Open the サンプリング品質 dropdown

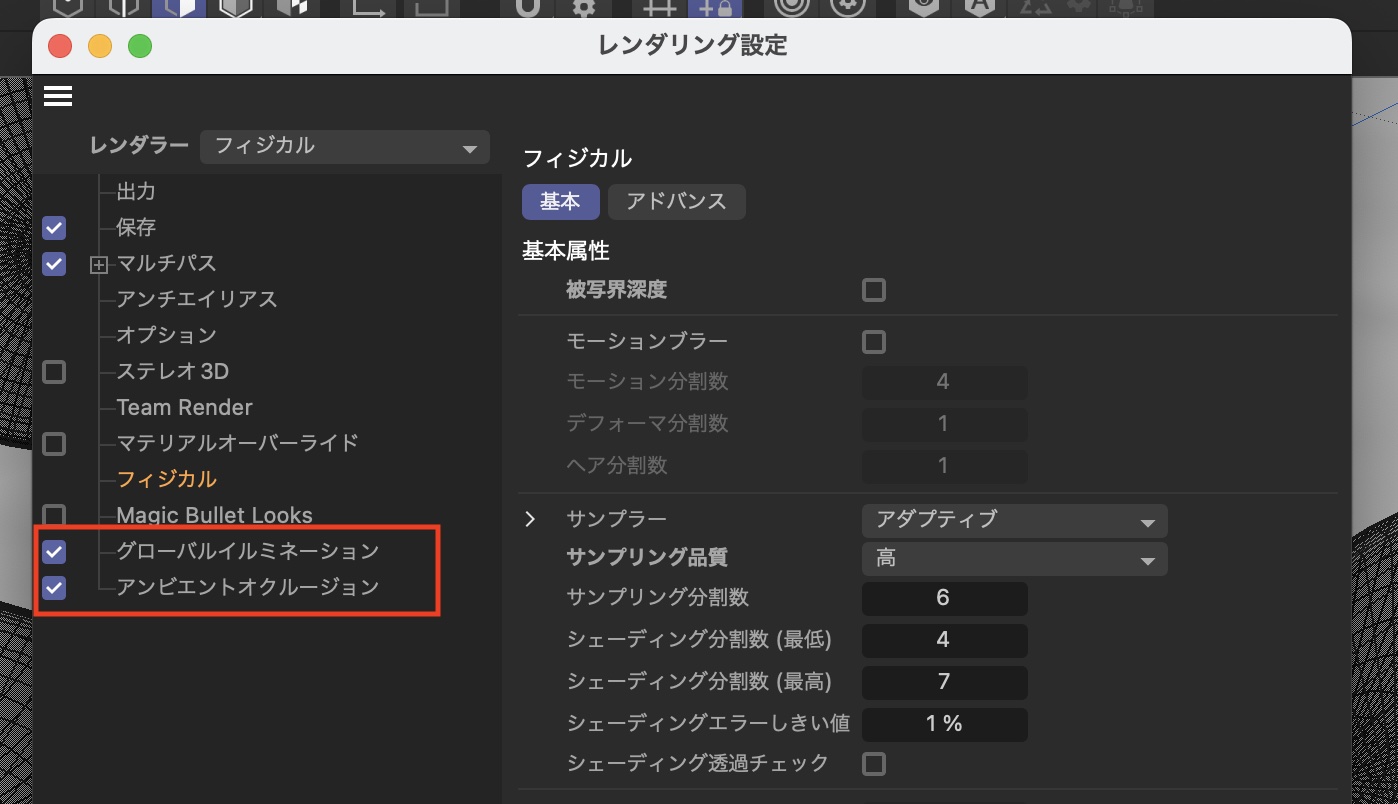[1014, 559]
